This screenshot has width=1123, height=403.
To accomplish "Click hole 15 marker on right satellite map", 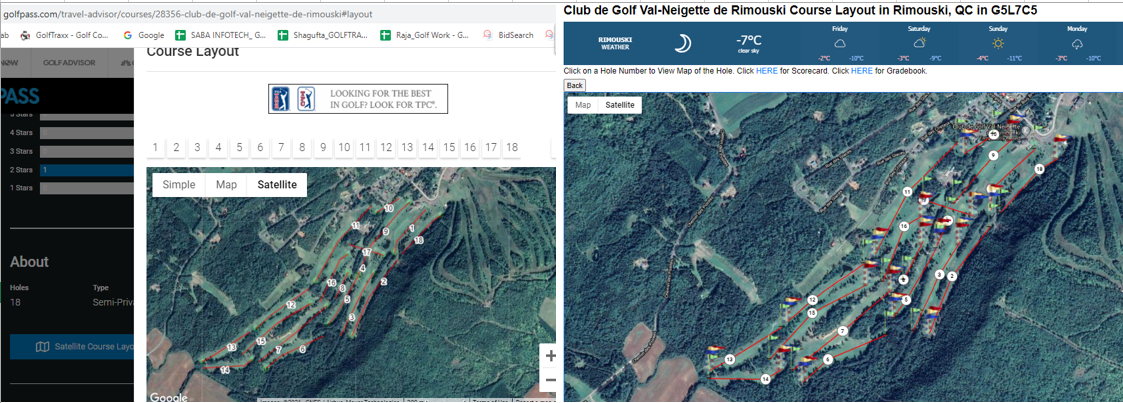I will point(812,313).
